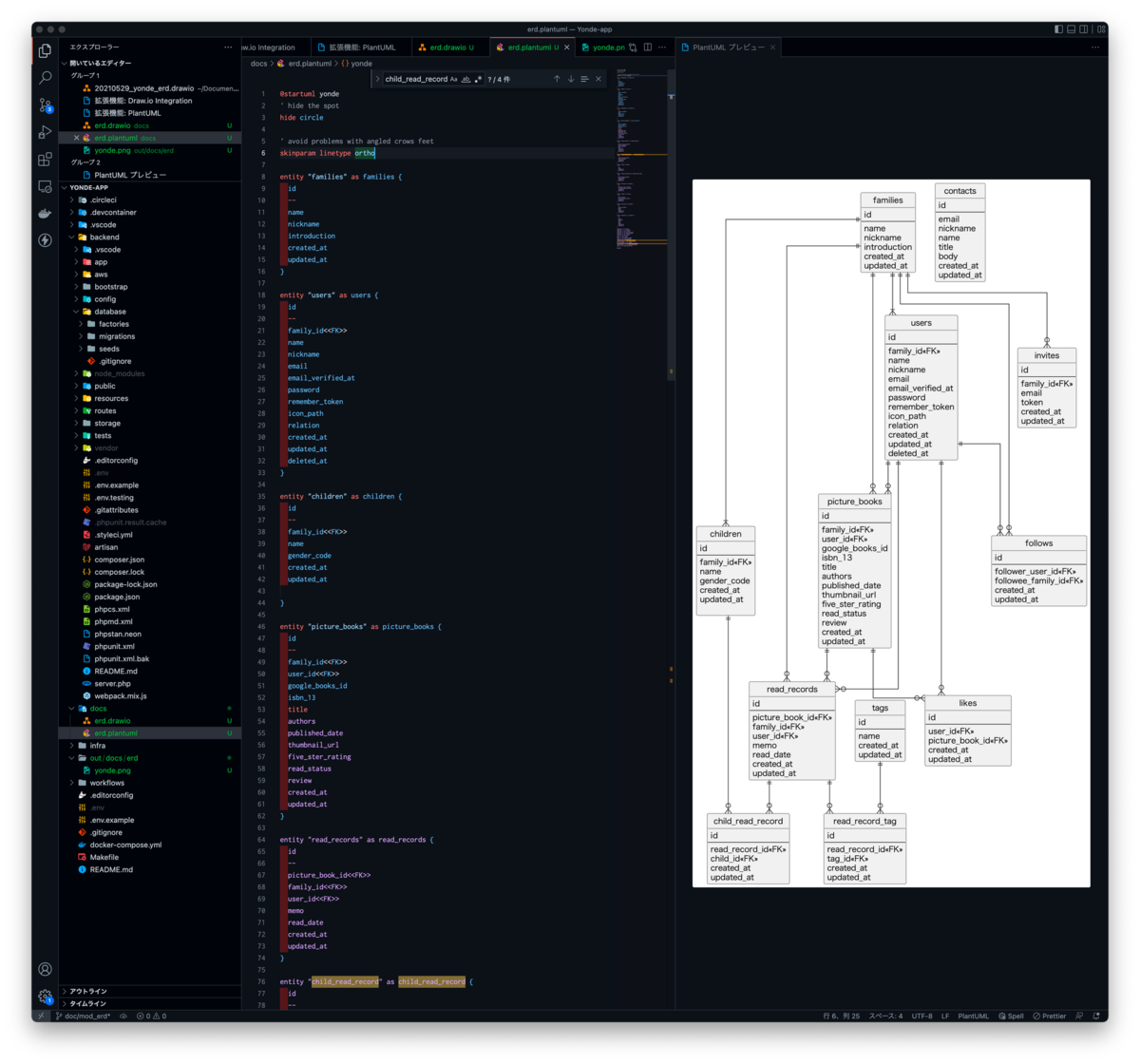Expand the replace toggle chevron in find widget

pos(377,79)
